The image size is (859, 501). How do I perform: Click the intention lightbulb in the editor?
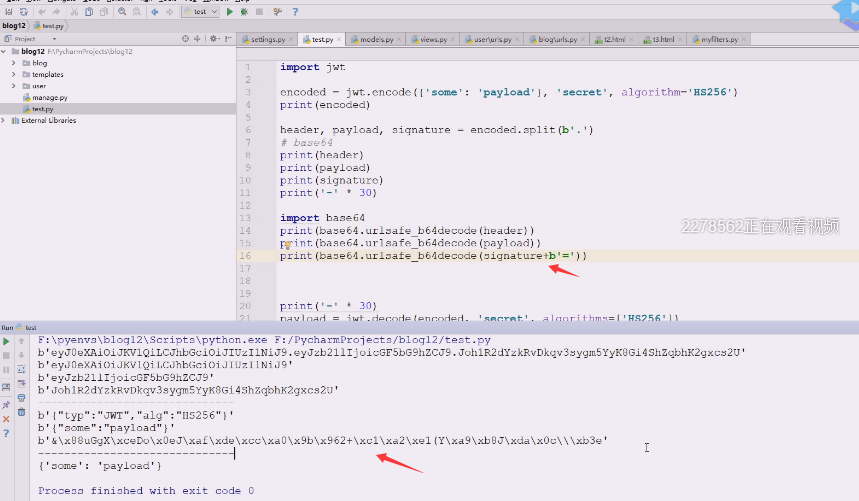click(x=287, y=245)
